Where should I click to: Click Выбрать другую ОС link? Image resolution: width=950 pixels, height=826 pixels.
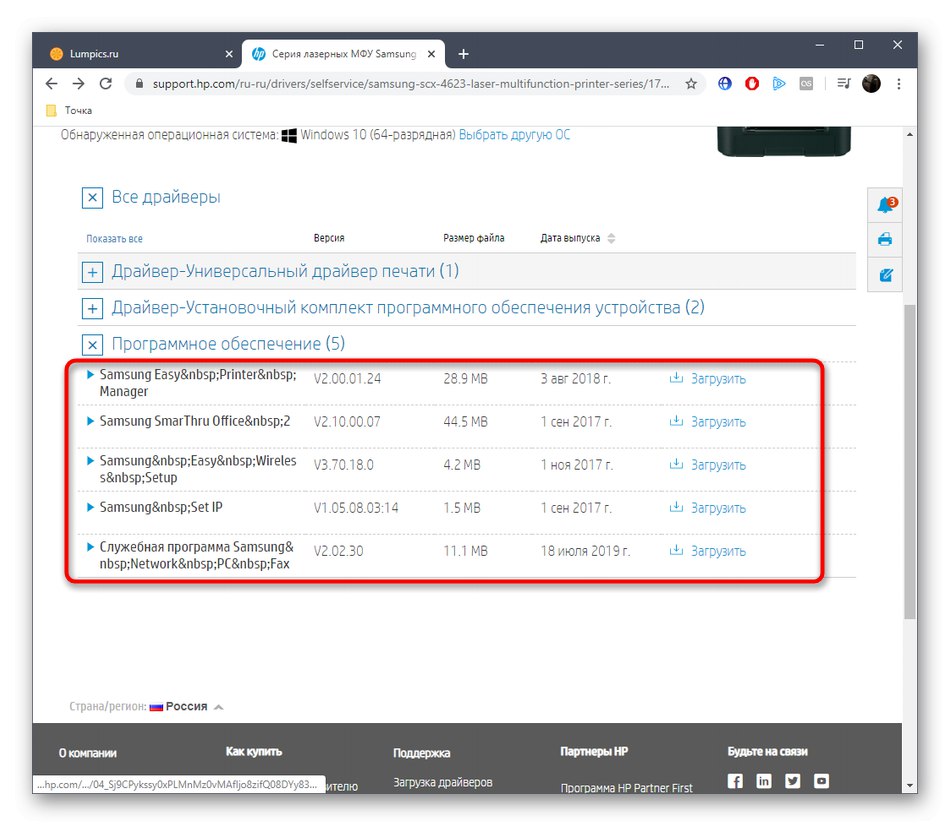tap(514, 135)
